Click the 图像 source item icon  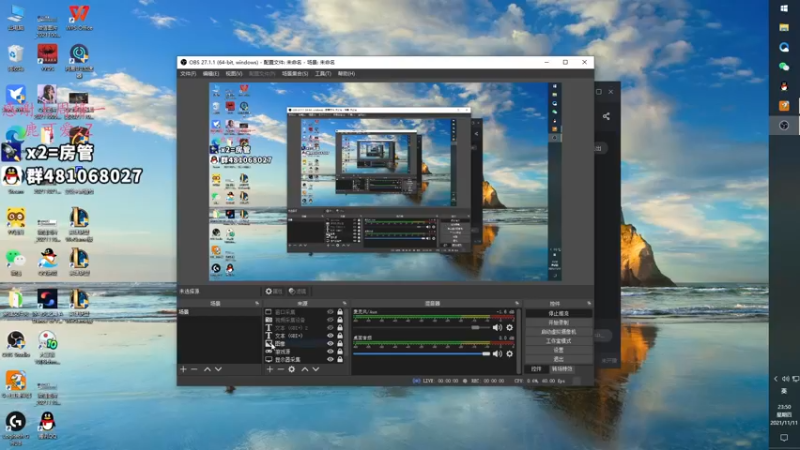click(269, 343)
